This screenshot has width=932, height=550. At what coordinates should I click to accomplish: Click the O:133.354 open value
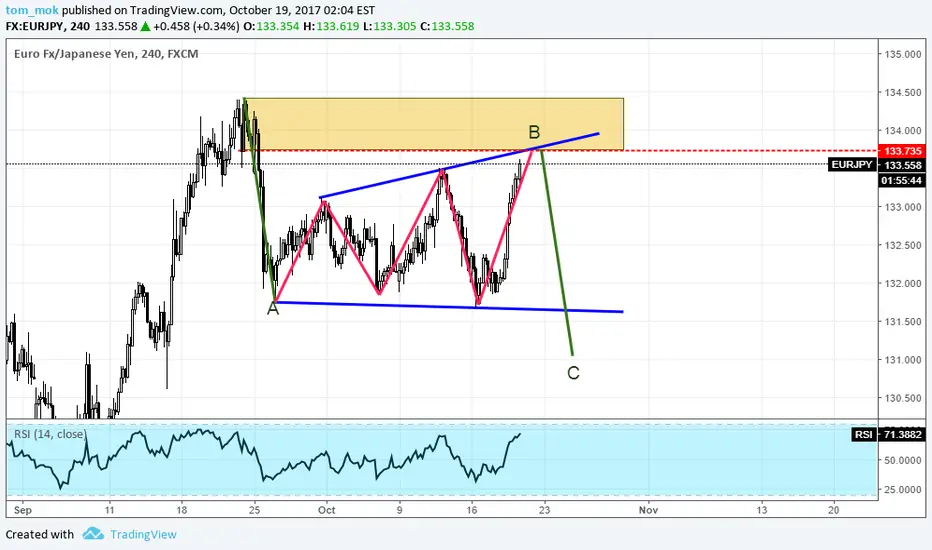(271, 26)
